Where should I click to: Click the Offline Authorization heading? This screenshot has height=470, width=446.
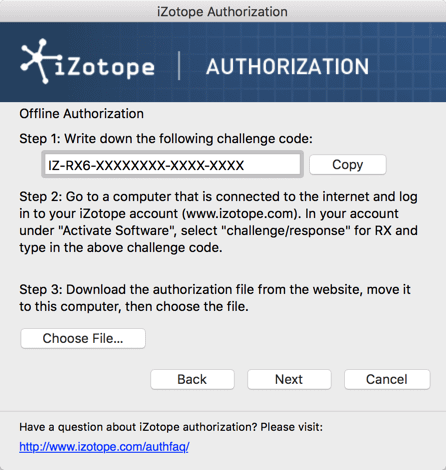(x=82, y=114)
